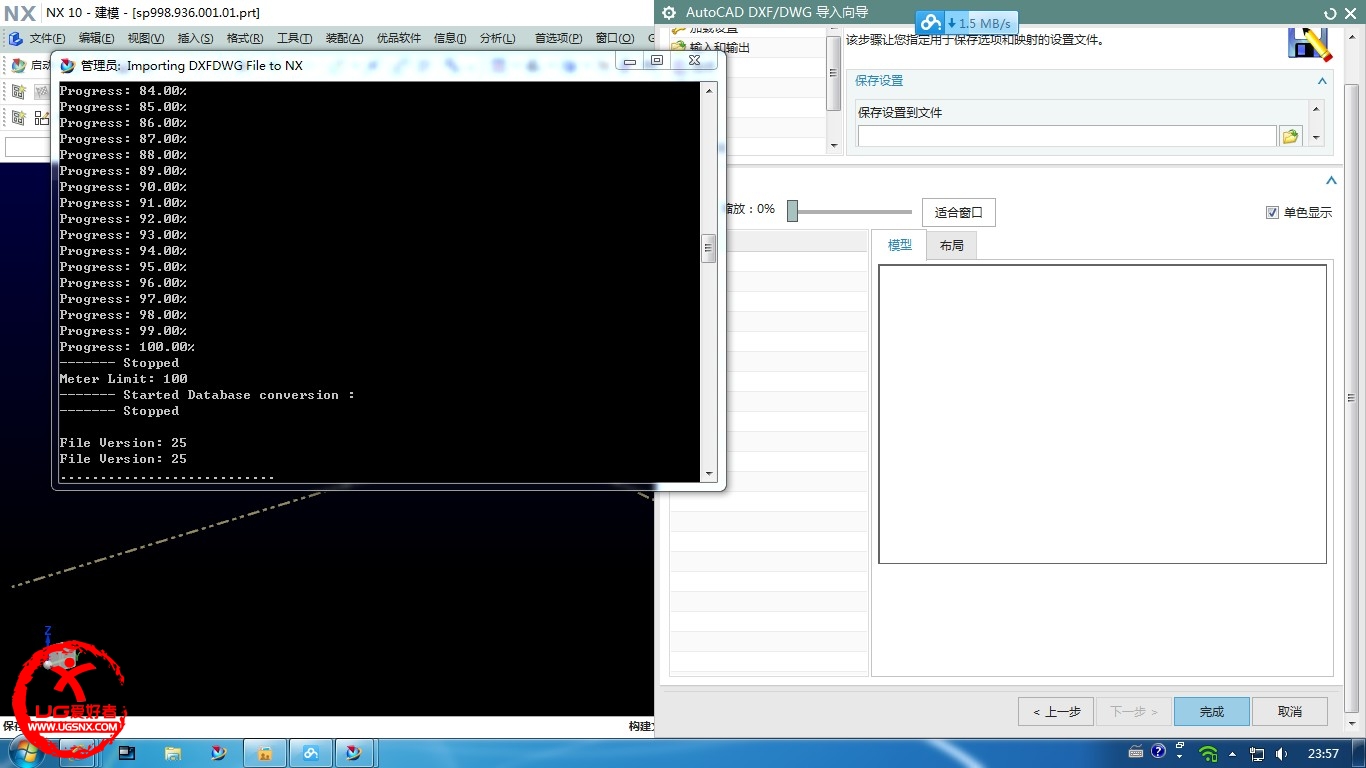Screen dimensions: 1366x768
Task: Click the NX taskbar icon next to Explorer
Action: [x=219, y=753]
